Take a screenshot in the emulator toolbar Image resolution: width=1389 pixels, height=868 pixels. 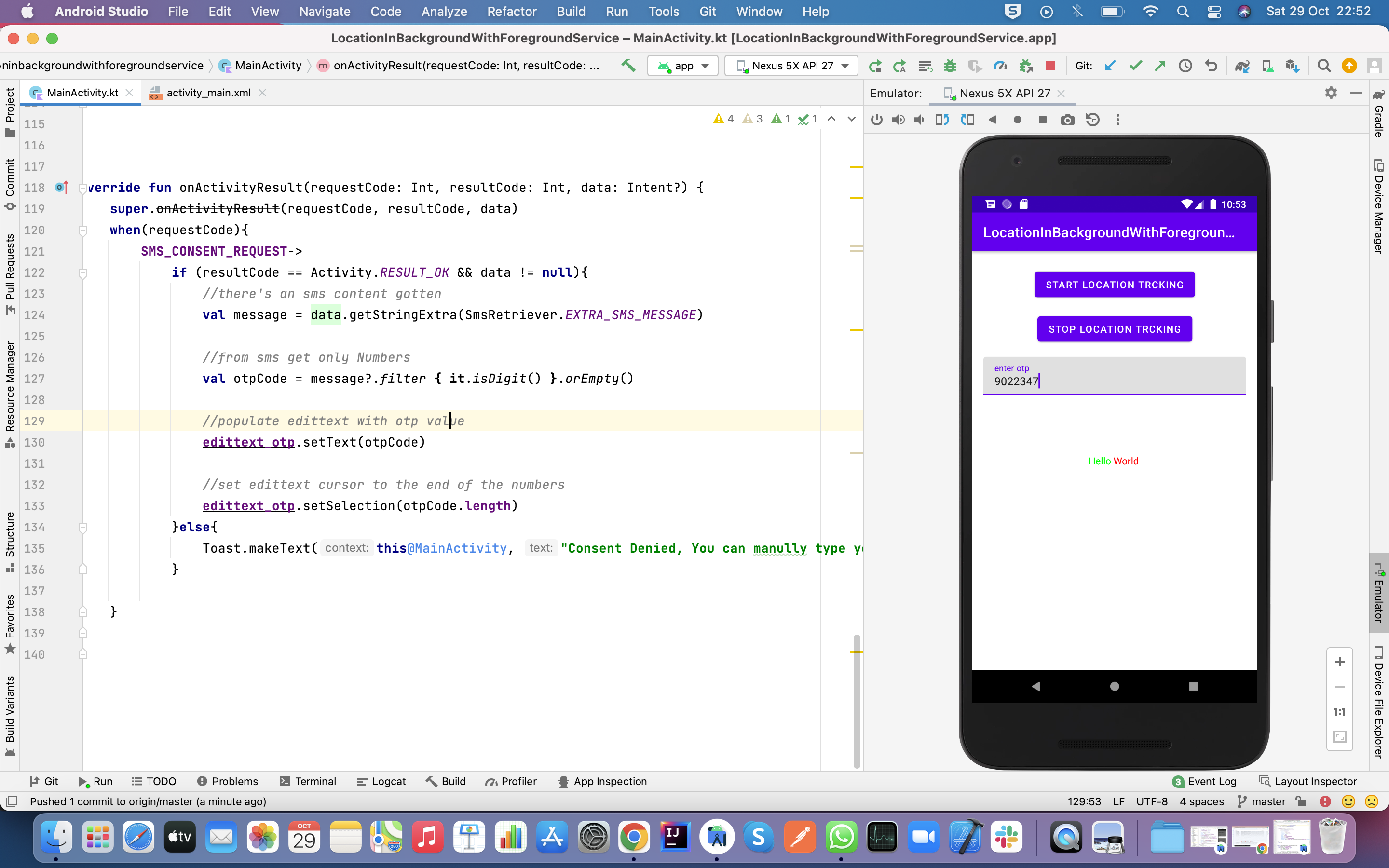[x=1067, y=120]
